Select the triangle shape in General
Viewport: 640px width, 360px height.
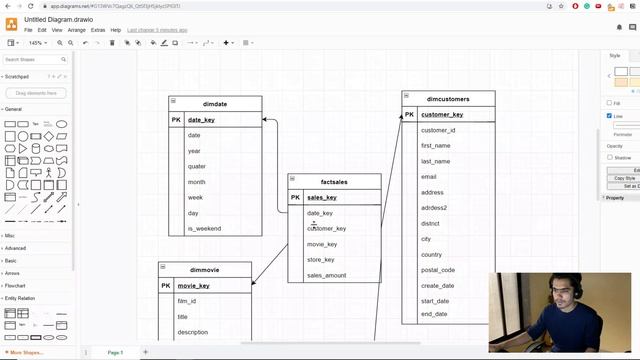pos(23,148)
